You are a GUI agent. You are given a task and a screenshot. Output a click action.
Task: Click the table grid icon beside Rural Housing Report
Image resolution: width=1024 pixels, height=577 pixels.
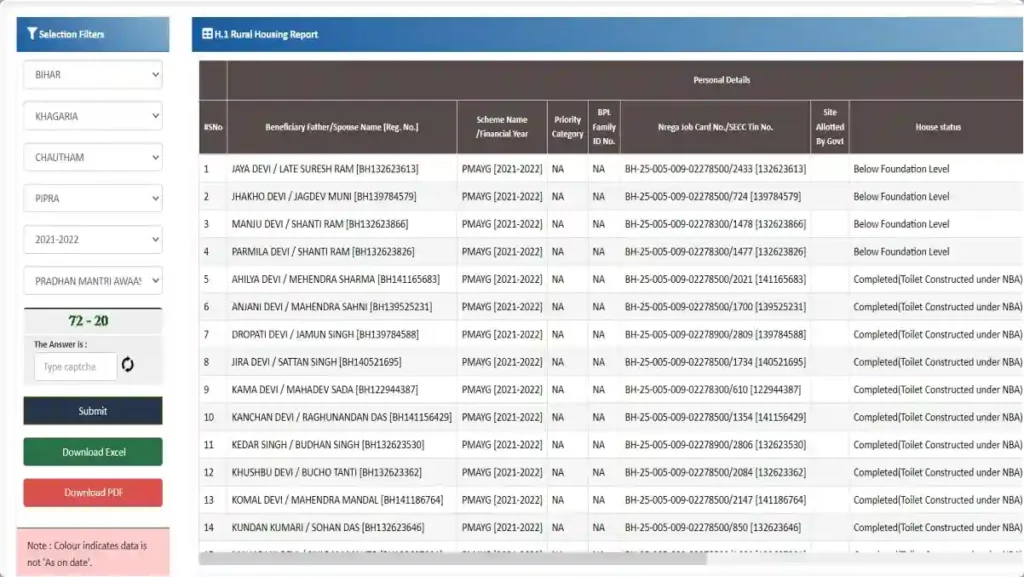click(x=207, y=34)
